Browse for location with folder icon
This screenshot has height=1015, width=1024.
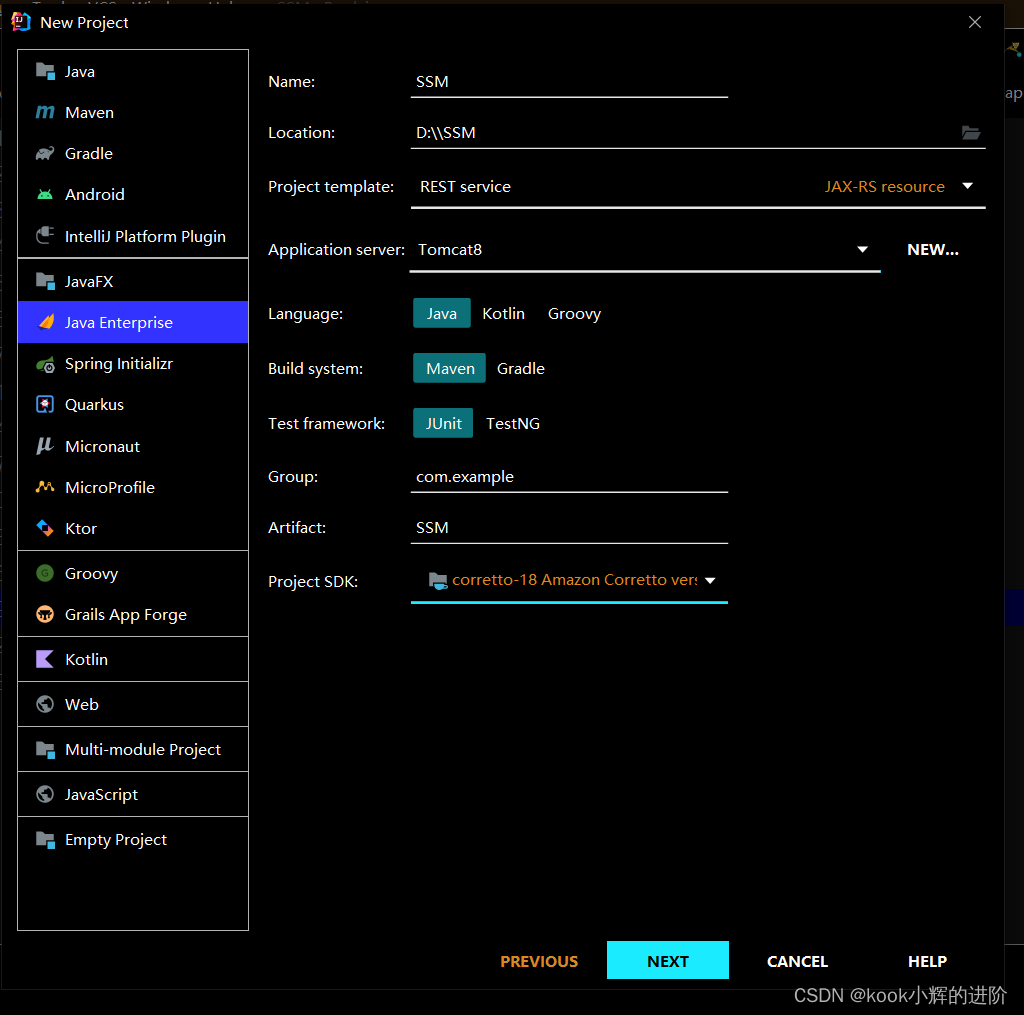click(x=970, y=133)
